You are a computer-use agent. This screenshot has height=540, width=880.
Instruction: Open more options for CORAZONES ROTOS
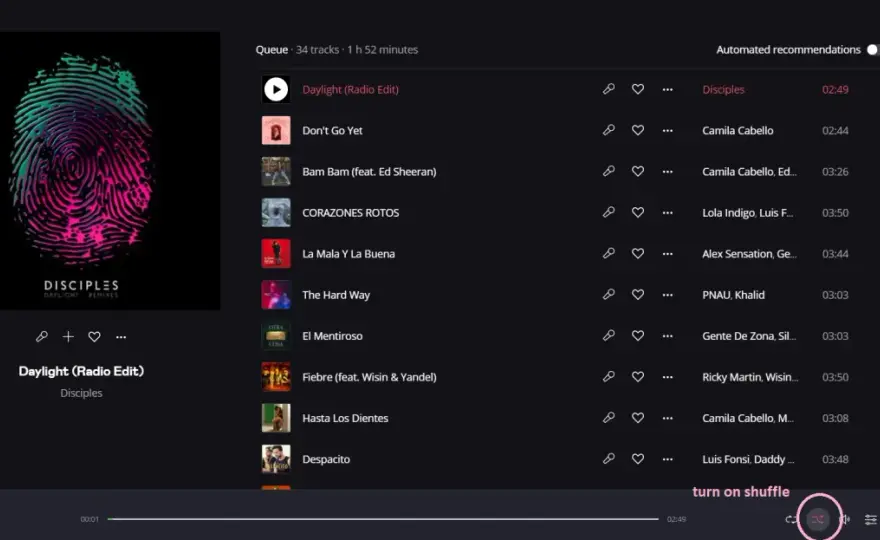pos(667,213)
